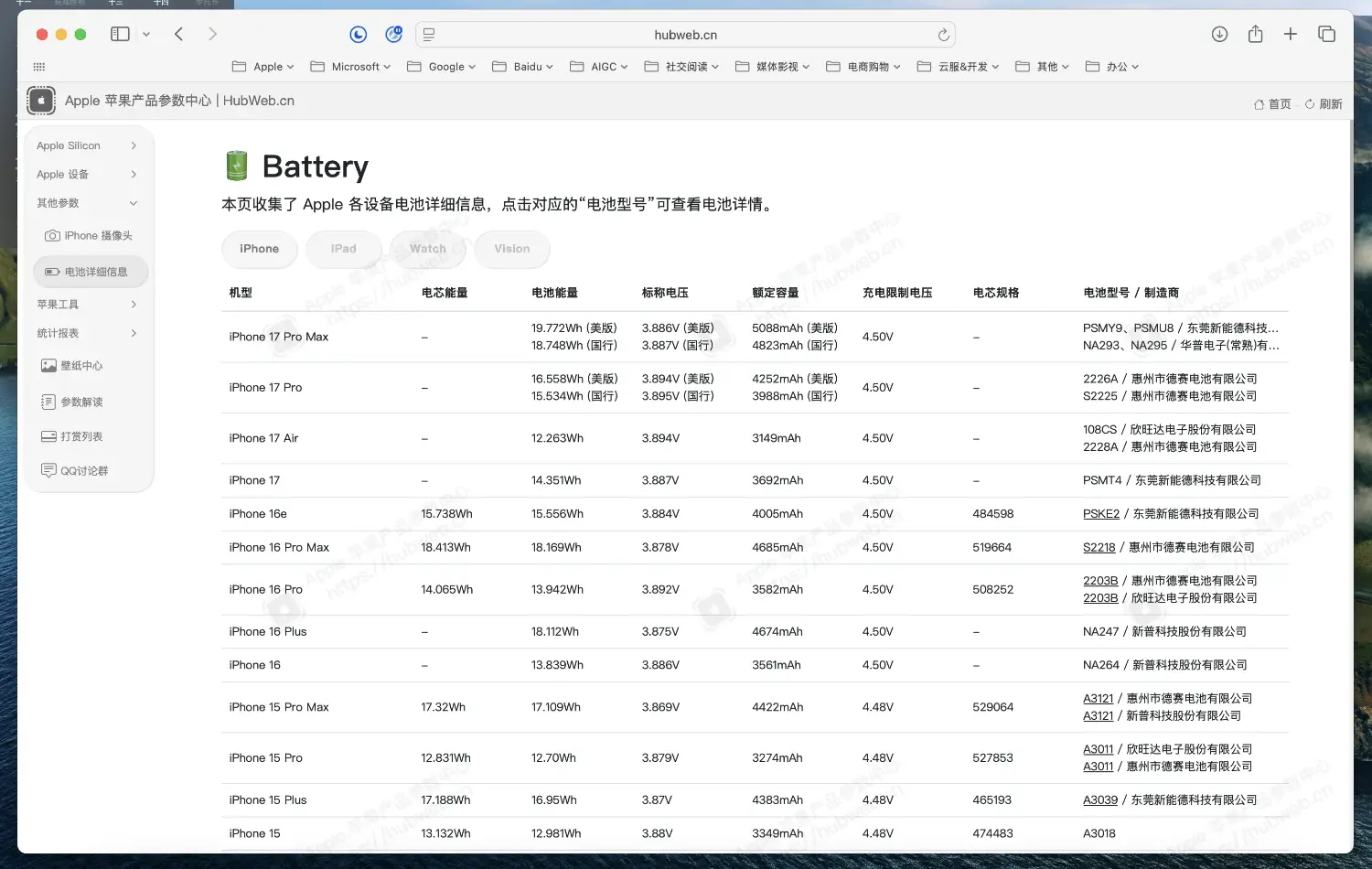Open A3039 battery model link

pos(1100,800)
